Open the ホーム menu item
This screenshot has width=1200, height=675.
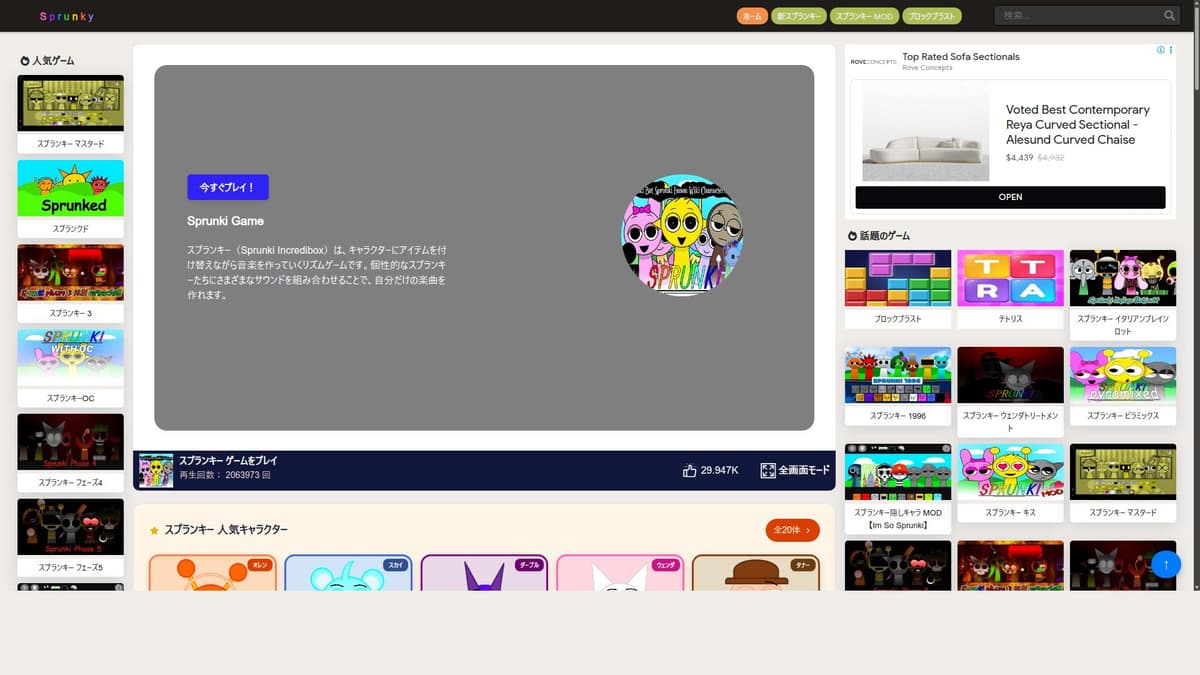tap(752, 16)
